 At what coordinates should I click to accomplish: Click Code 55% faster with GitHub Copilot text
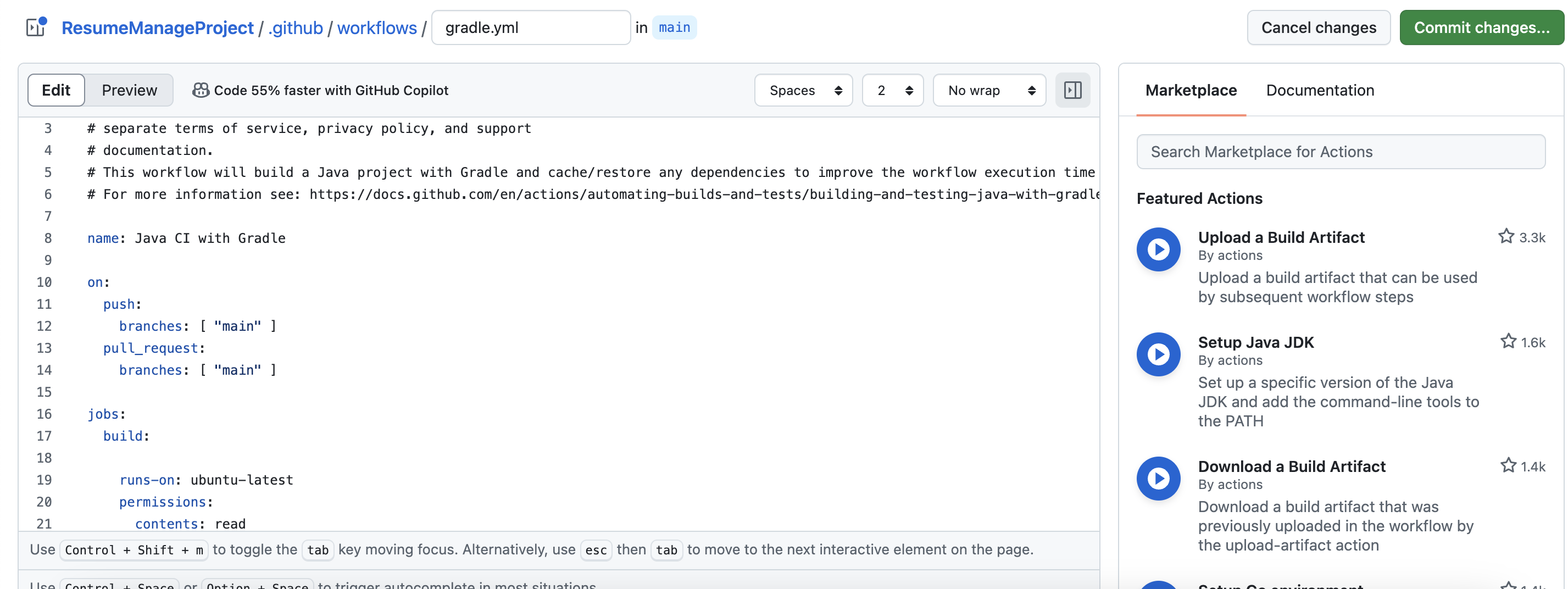(331, 90)
